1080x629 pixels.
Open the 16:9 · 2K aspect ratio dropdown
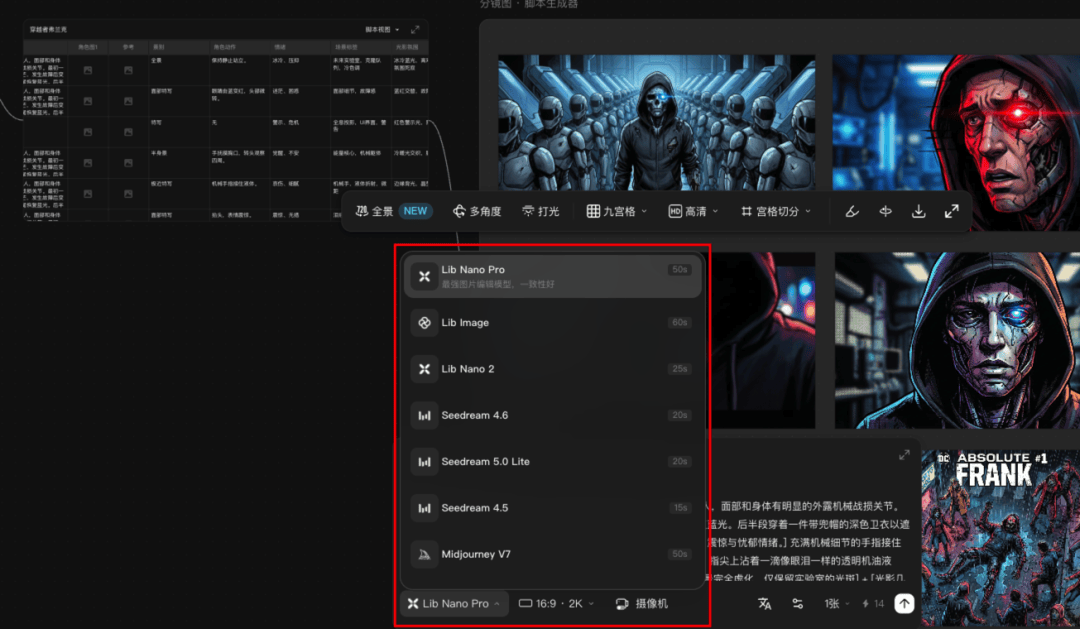(x=556, y=604)
